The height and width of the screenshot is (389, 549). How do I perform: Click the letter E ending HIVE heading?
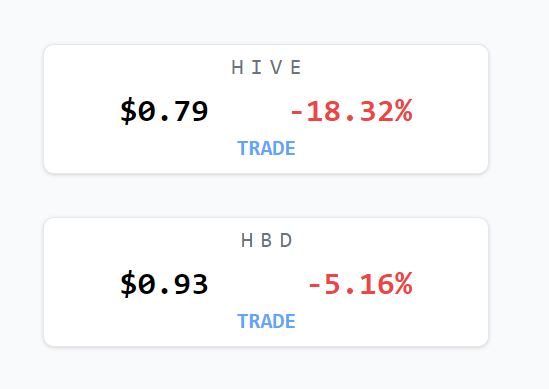point(296,67)
